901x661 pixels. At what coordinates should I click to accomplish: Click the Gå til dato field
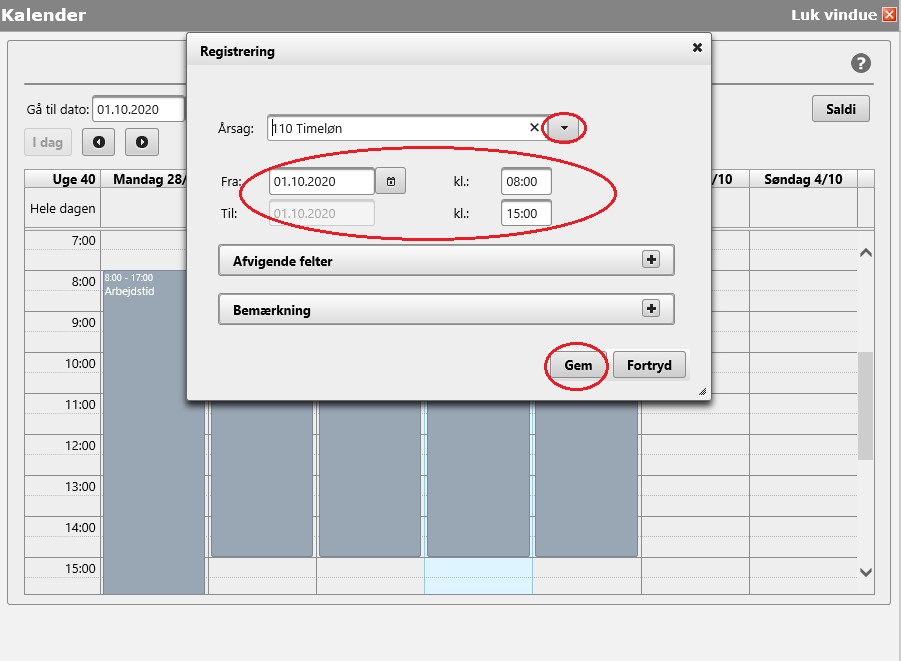[x=138, y=109]
